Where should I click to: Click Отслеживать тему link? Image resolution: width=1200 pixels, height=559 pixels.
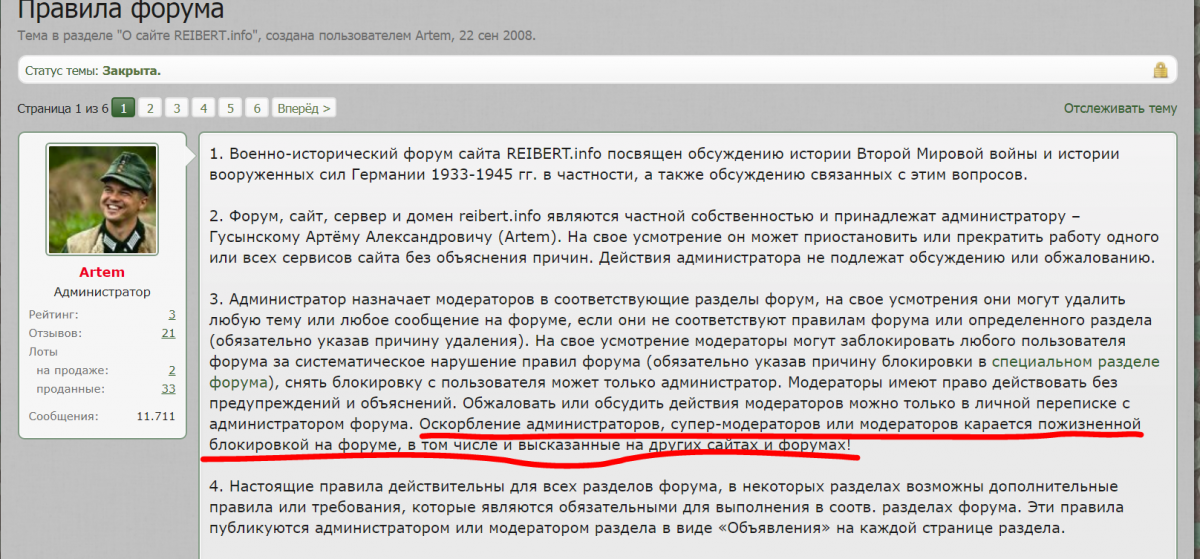click(1120, 108)
